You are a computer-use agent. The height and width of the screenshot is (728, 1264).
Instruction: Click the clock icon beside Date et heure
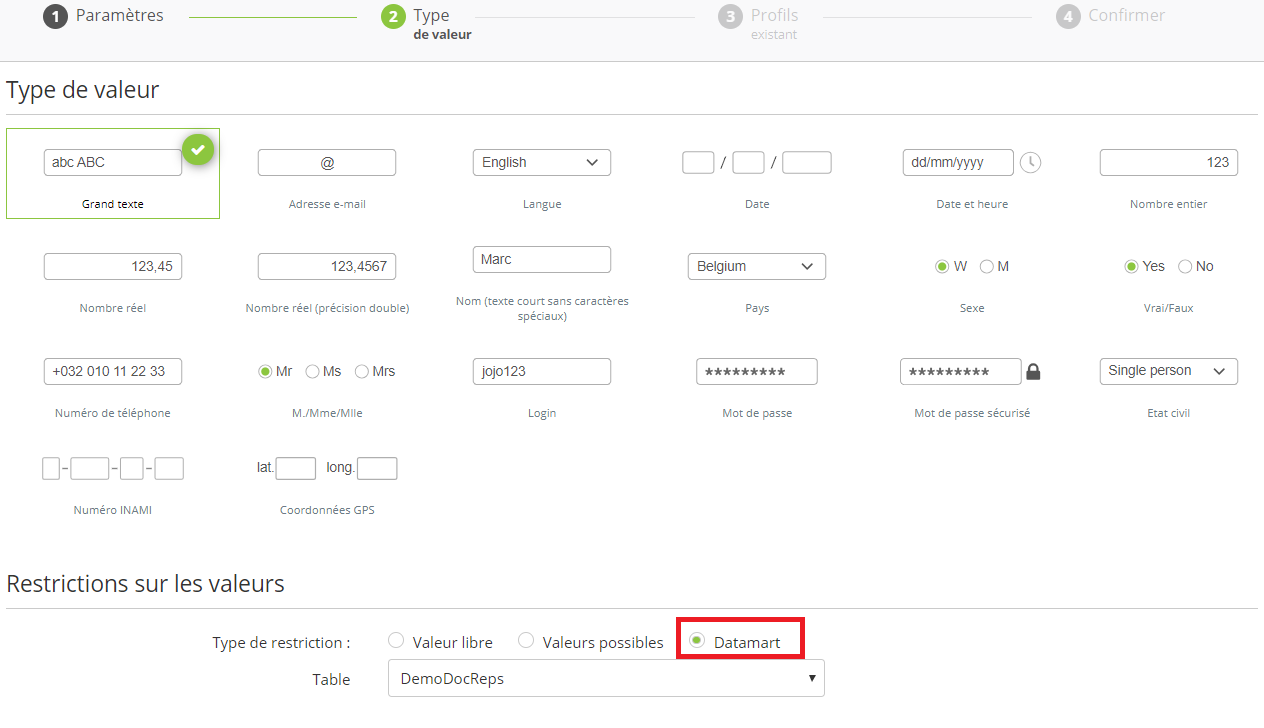1030,162
